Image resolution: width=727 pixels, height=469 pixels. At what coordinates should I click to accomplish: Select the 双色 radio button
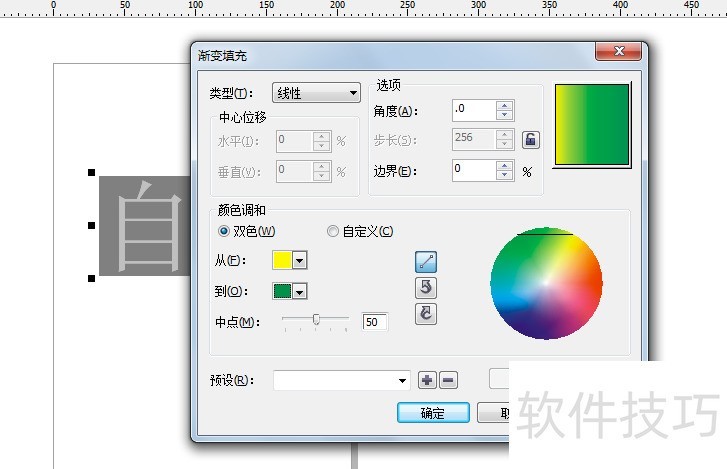coord(224,231)
